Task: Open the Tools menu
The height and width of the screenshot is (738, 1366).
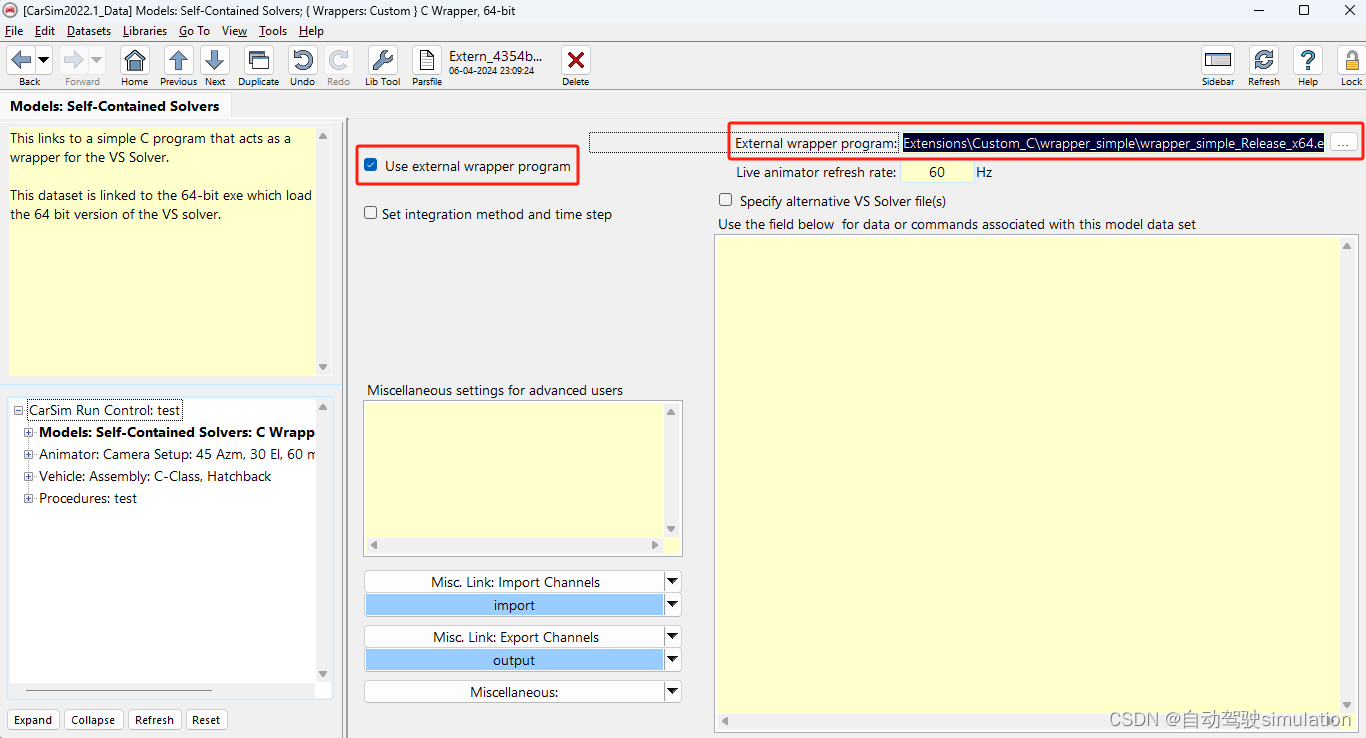Action: pyautogui.click(x=273, y=31)
